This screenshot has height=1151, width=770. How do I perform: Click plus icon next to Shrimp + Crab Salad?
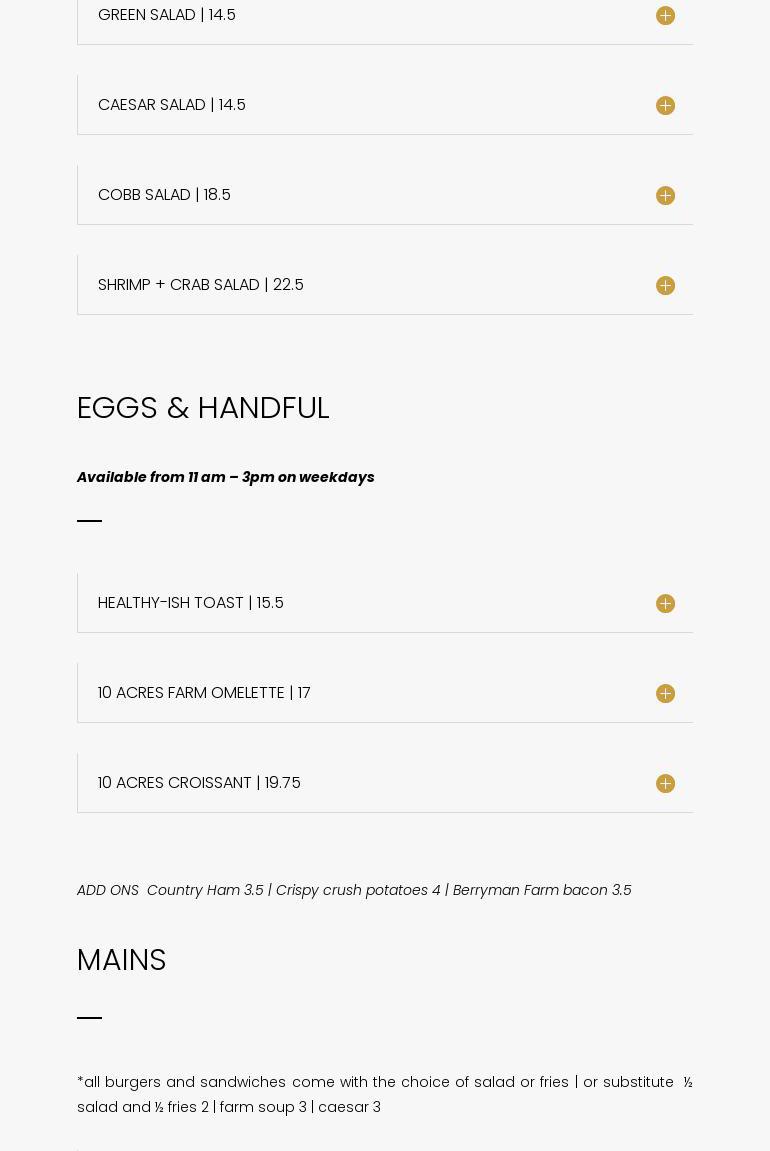click(665, 286)
